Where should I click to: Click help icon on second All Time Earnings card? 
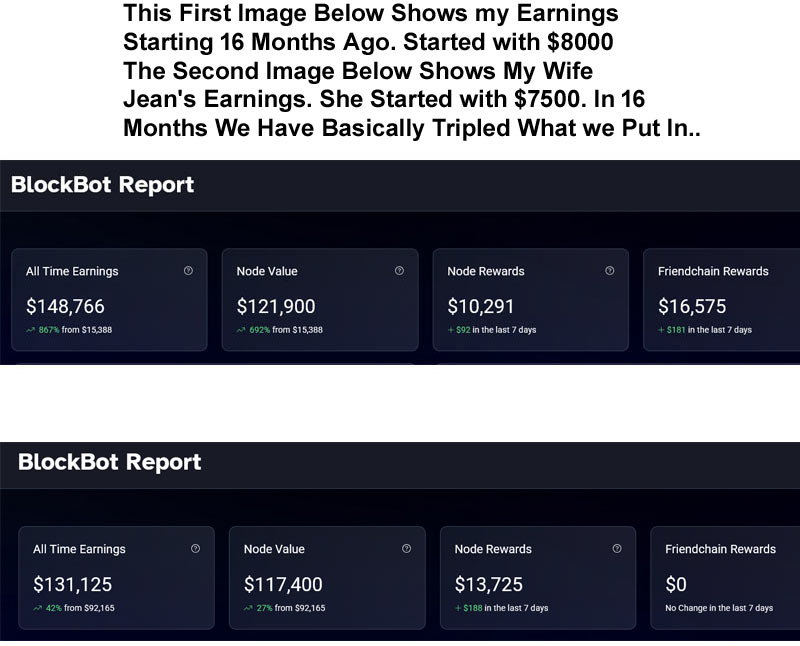(195, 549)
